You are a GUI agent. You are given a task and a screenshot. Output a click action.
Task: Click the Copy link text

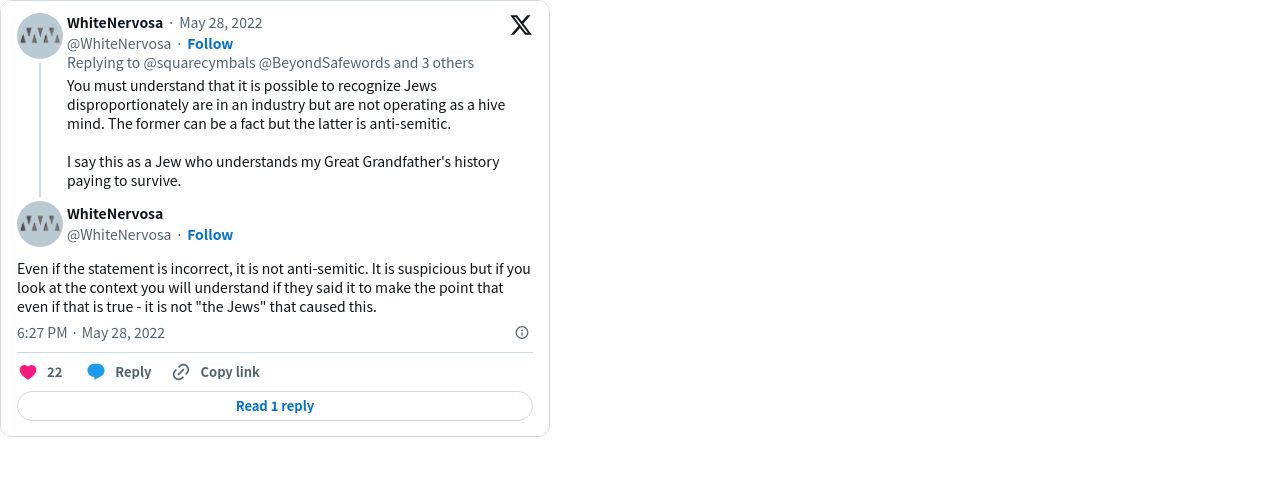[230, 372]
